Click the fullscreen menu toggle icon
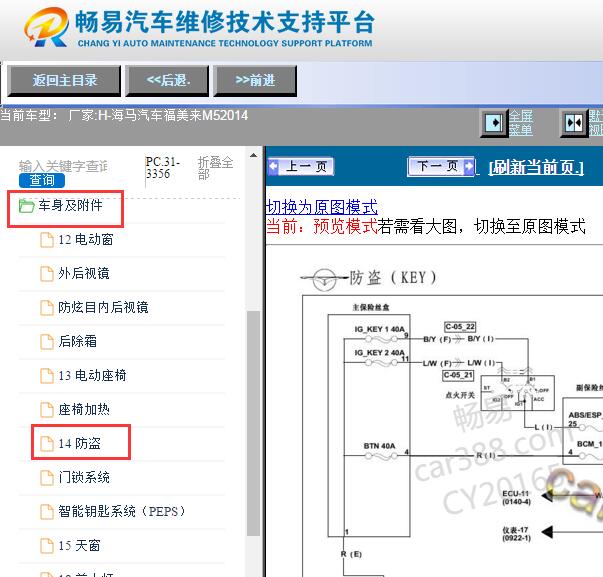 pos(493,123)
